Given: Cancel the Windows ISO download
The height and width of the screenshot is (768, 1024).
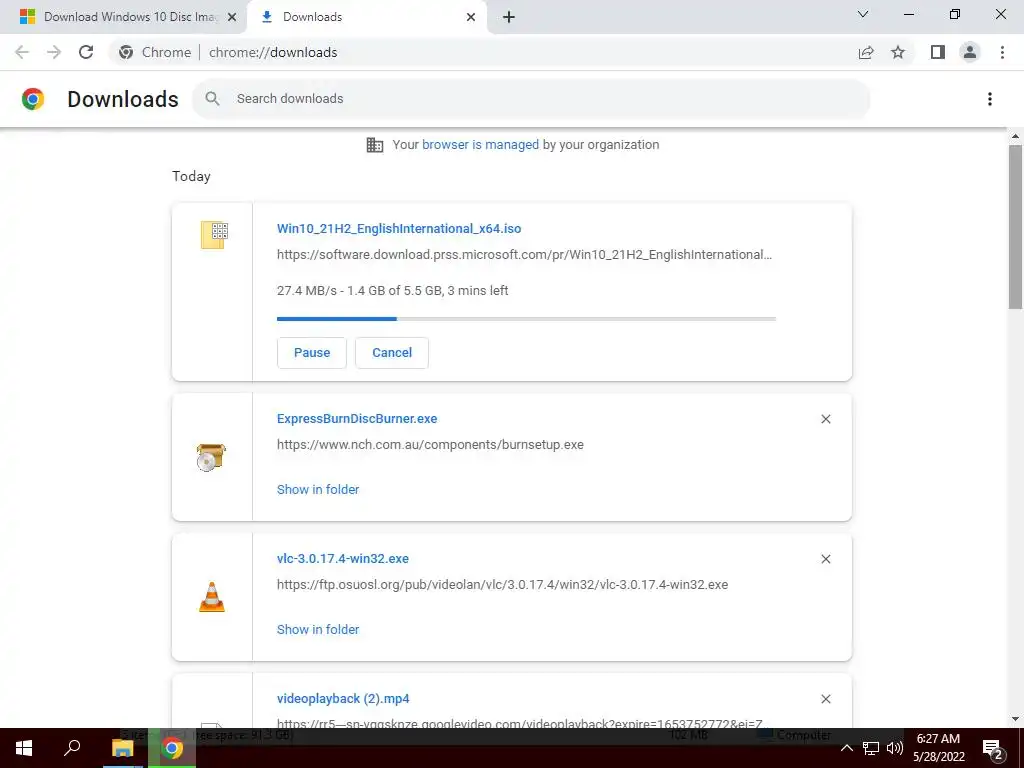Looking at the screenshot, I should coord(392,353).
